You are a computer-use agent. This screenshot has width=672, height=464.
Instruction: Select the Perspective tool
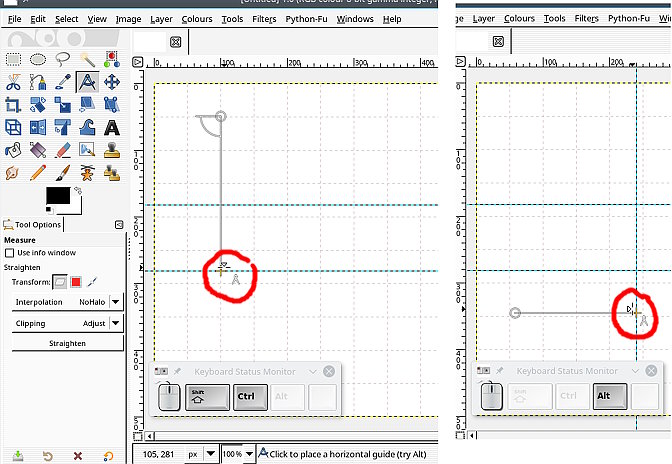[x=111, y=105]
